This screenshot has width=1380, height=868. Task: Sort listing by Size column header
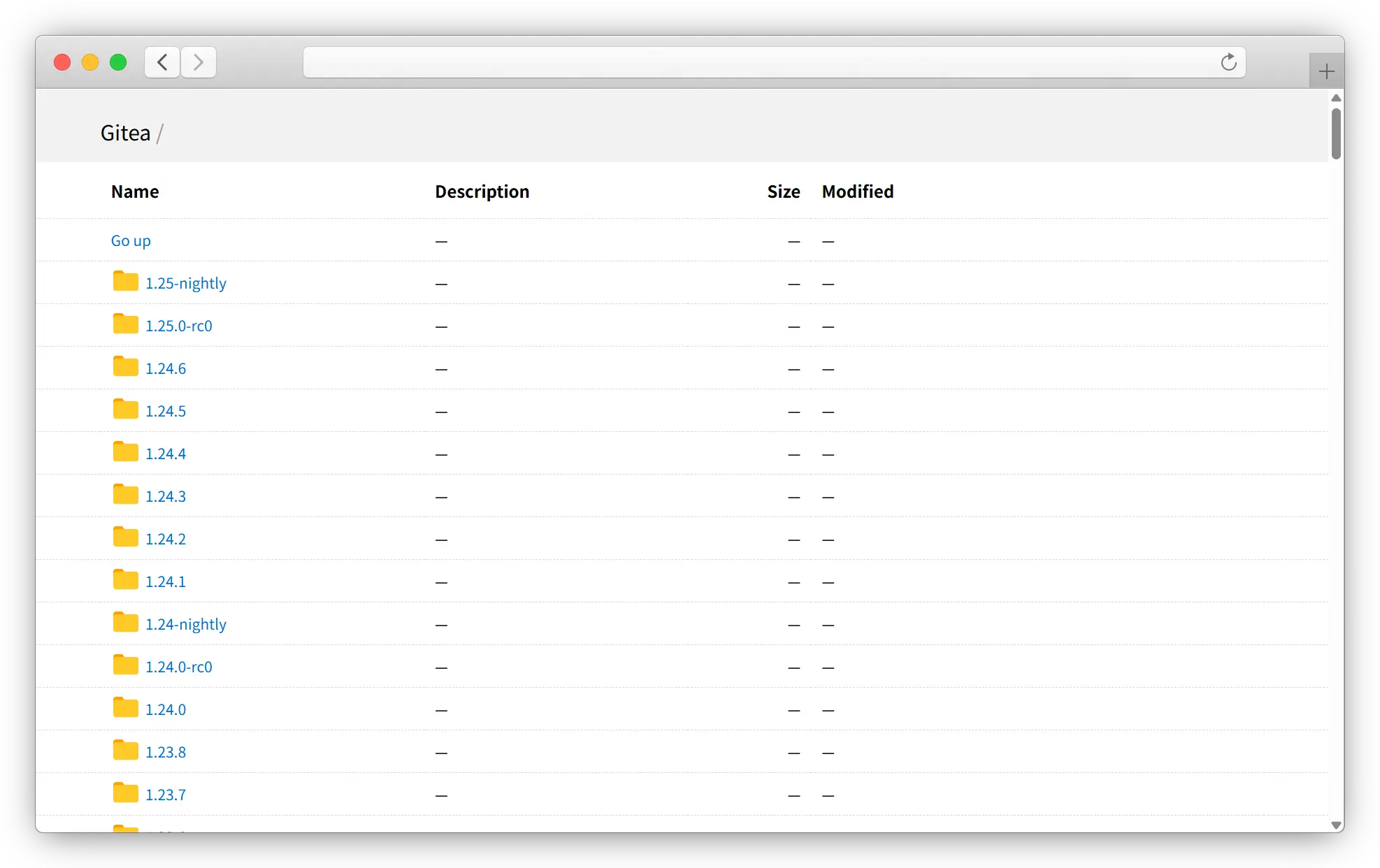(783, 192)
